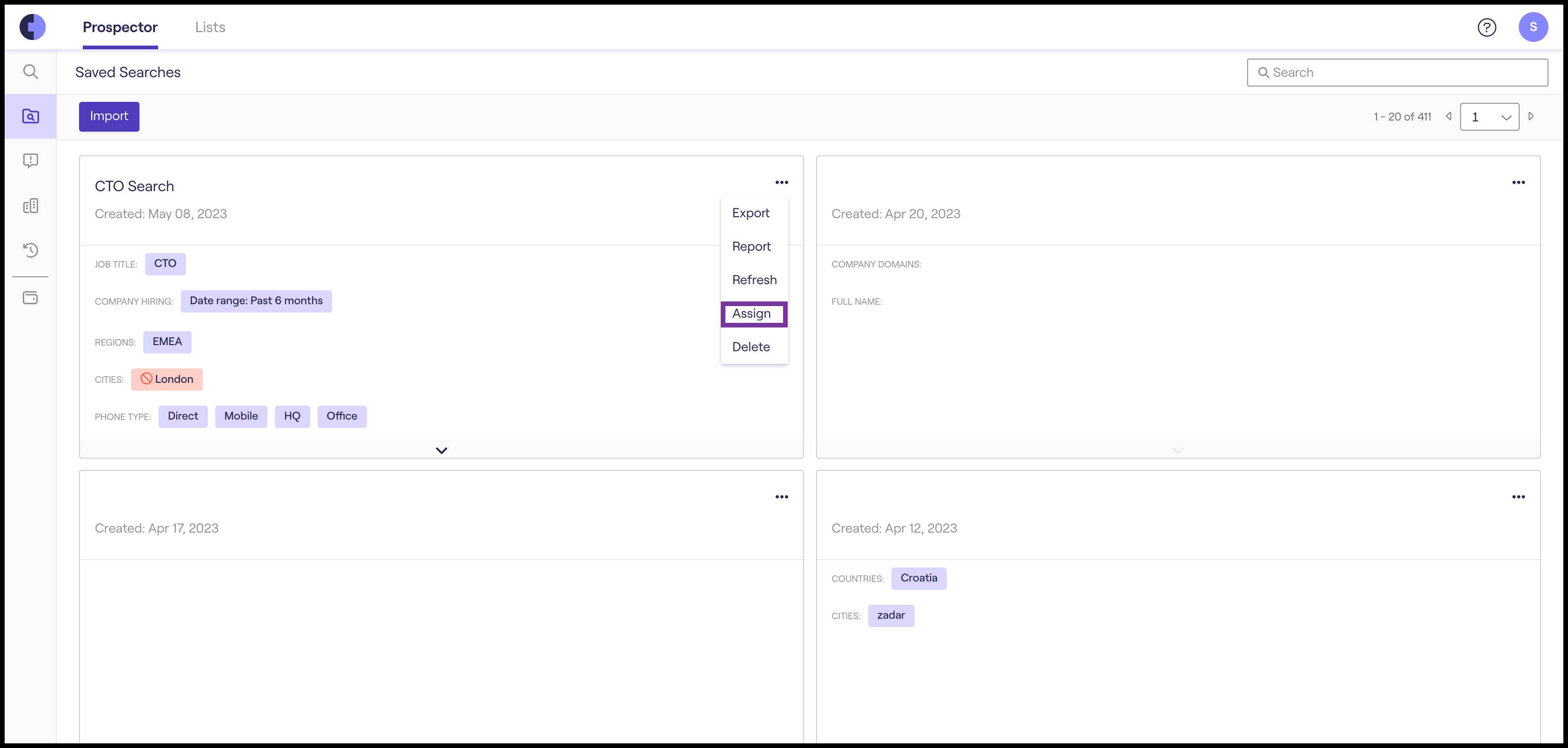Click the Saved Searches search field
Viewport: 1568px width, 748px height.
pyautogui.click(x=1397, y=73)
